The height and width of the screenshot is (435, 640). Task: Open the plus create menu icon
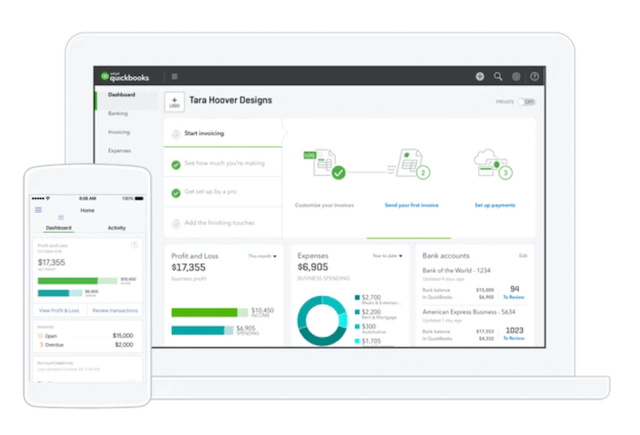(480, 76)
